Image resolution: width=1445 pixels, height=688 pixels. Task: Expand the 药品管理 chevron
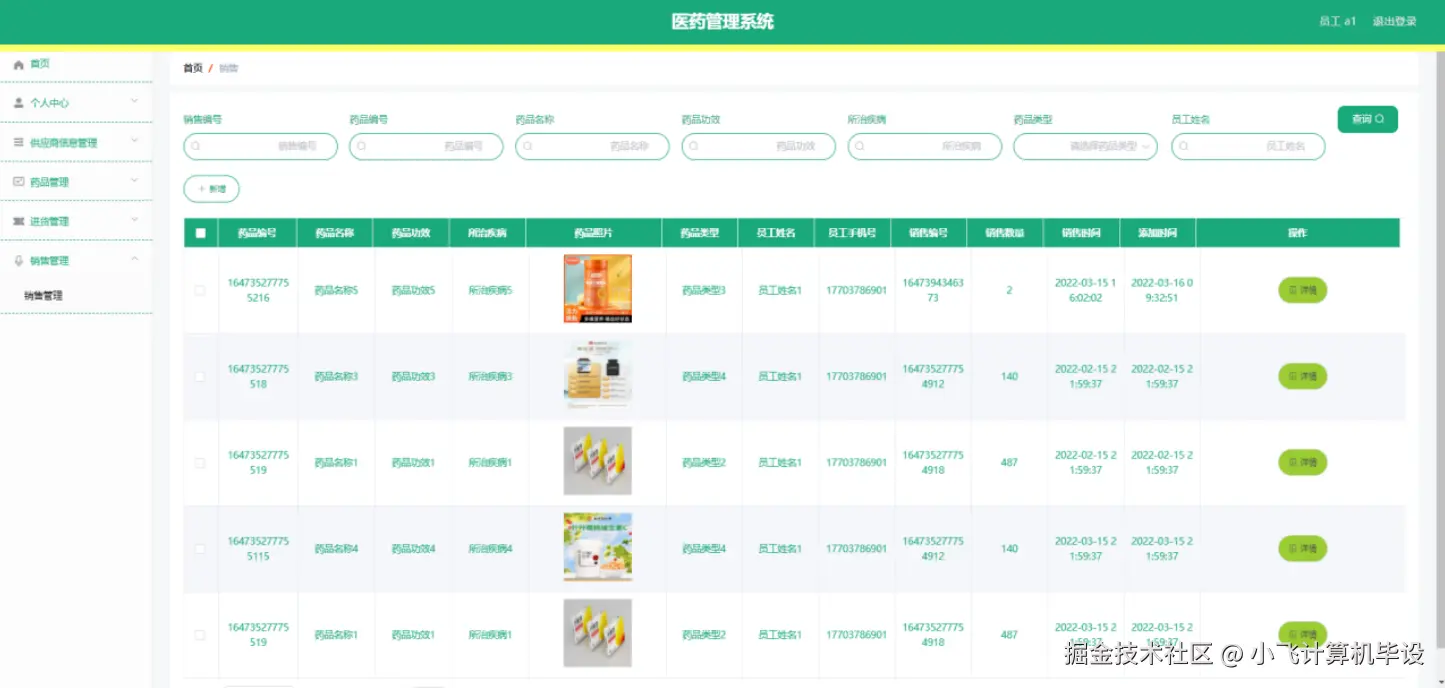[135, 180]
